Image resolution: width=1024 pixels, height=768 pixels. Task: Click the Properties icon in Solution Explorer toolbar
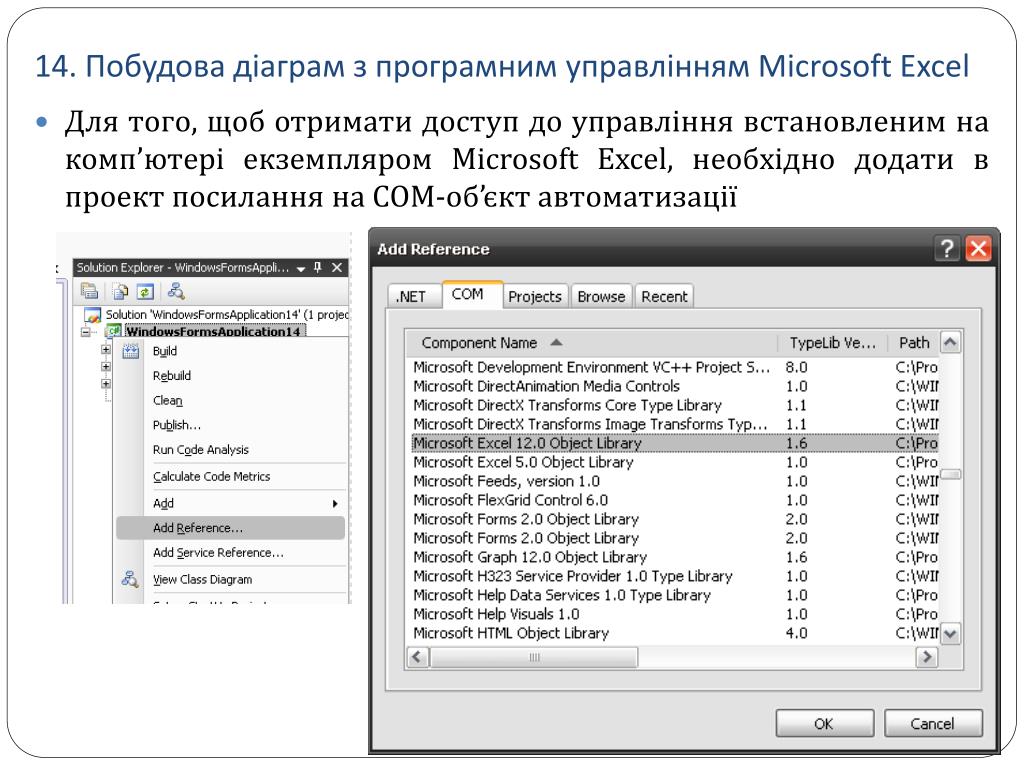[89, 291]
